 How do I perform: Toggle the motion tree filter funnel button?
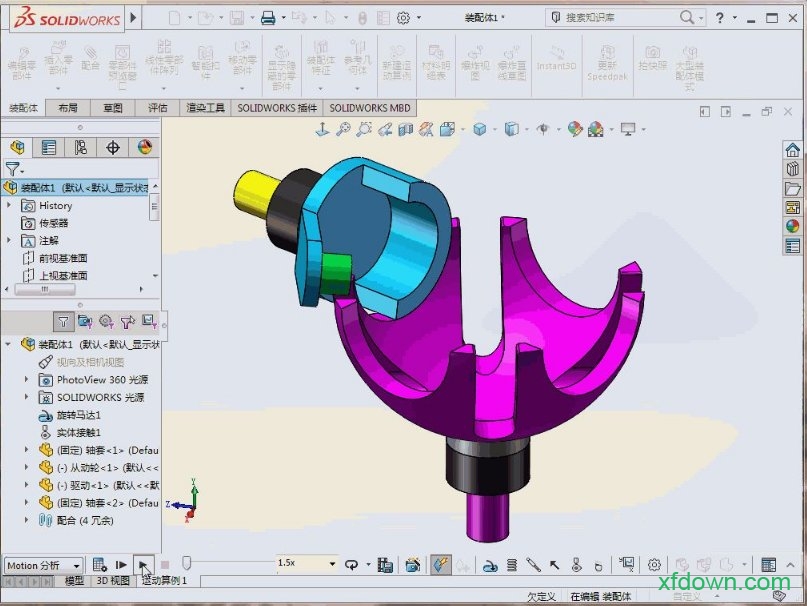coord(63,321)
